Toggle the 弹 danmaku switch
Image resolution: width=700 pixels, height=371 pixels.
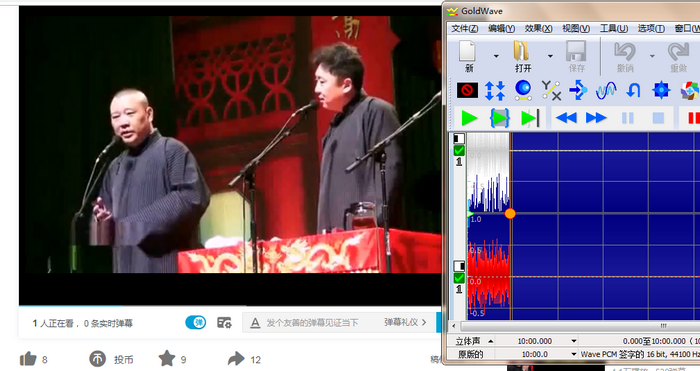pos(196,322)
